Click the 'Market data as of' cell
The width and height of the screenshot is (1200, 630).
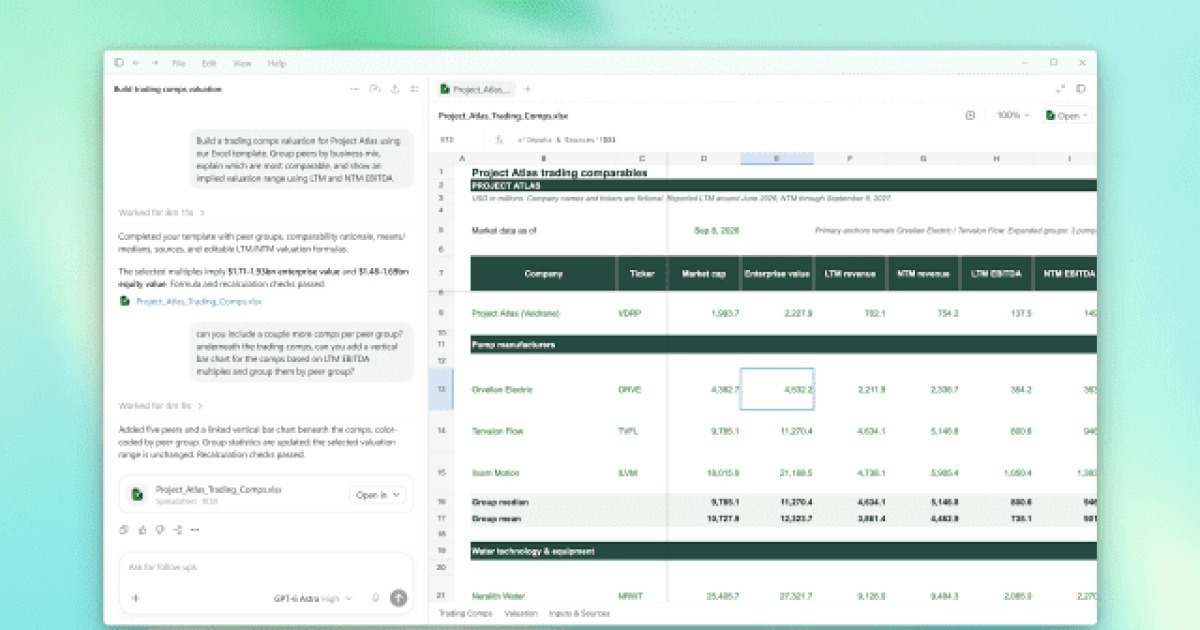click(x=504, y=230)
